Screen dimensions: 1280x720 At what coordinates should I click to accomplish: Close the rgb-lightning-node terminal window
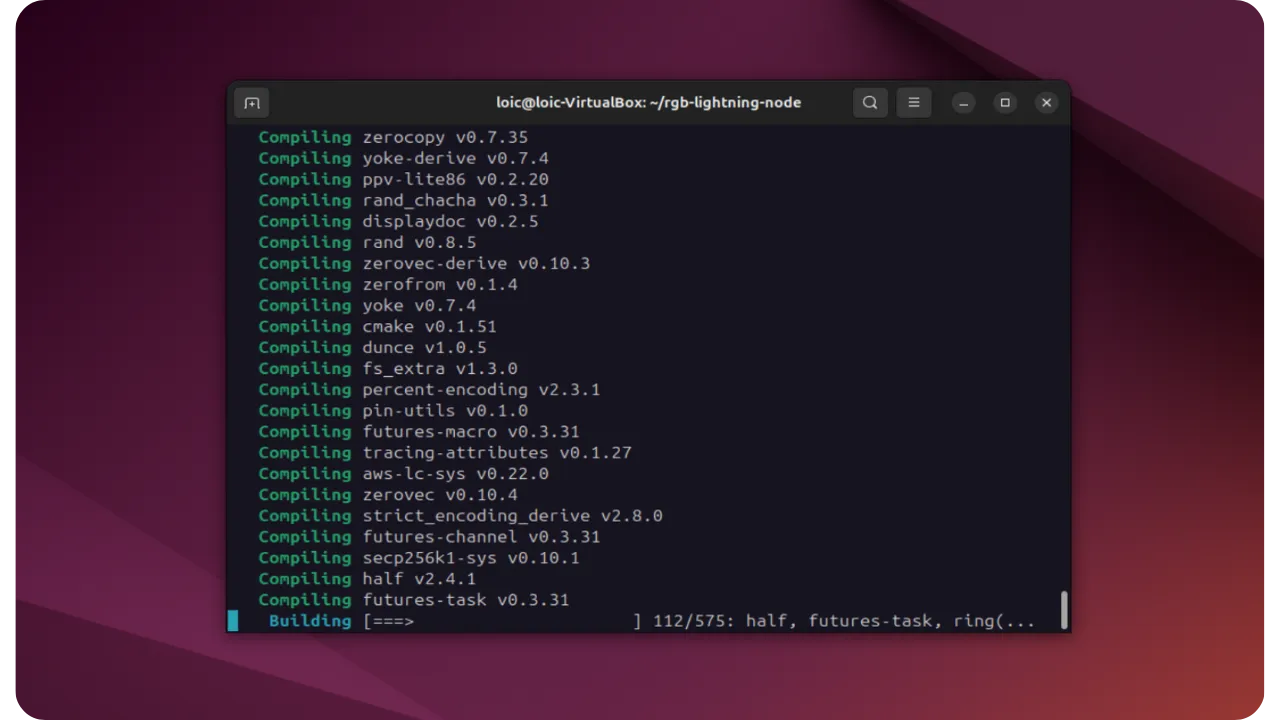pyautogui.click(x=1046, y=103)
